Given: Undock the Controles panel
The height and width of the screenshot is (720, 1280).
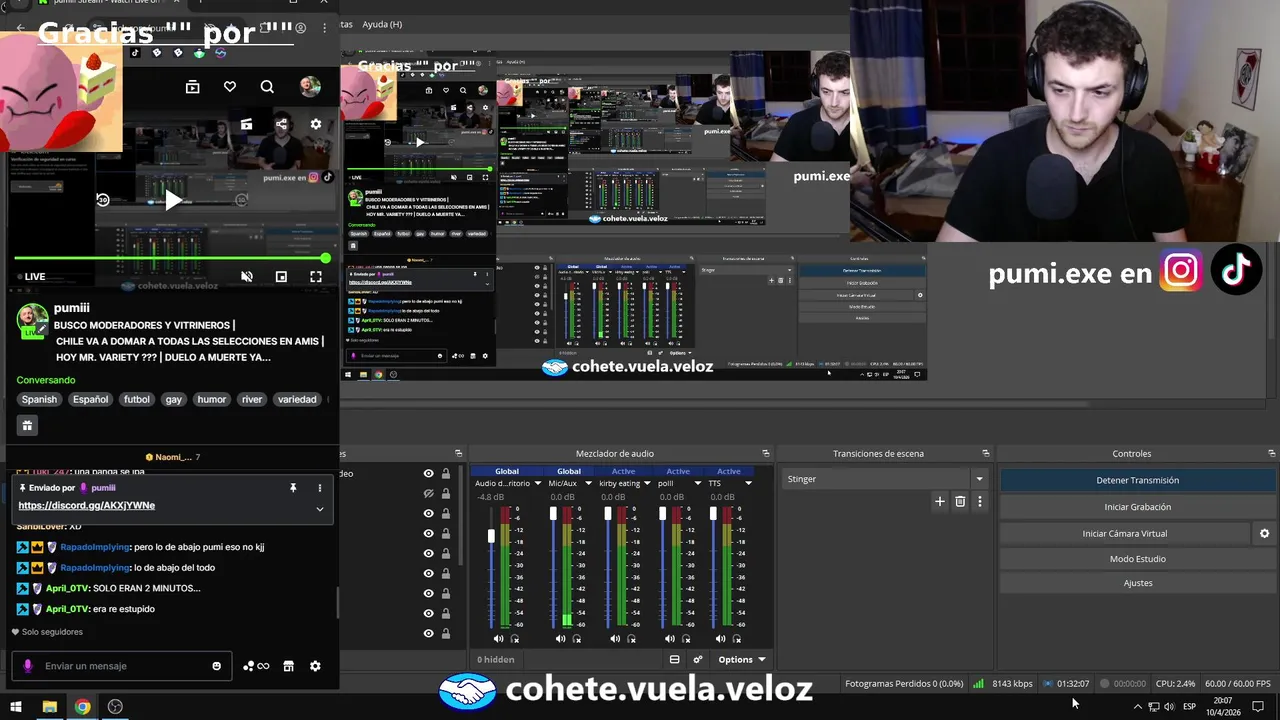Looking at the screenshot, I should tap(1272, 454).
